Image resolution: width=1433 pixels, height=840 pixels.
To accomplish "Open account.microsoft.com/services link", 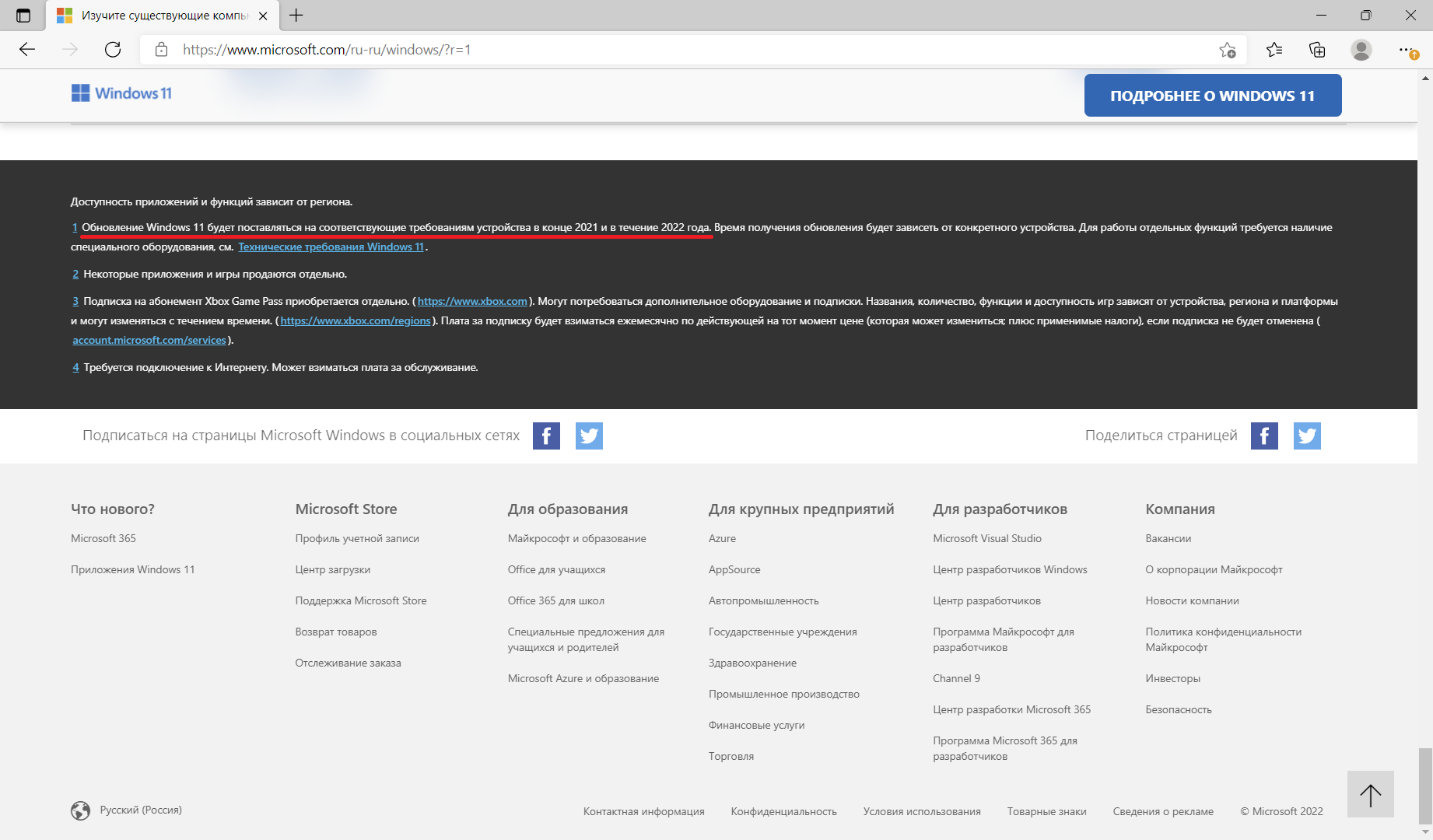I will (x=149, y=341).
